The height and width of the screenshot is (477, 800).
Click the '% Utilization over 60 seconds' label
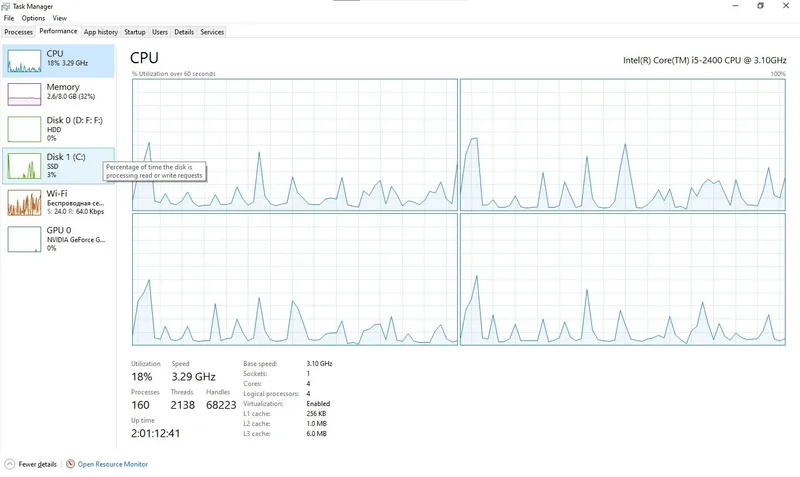[173, 74]
